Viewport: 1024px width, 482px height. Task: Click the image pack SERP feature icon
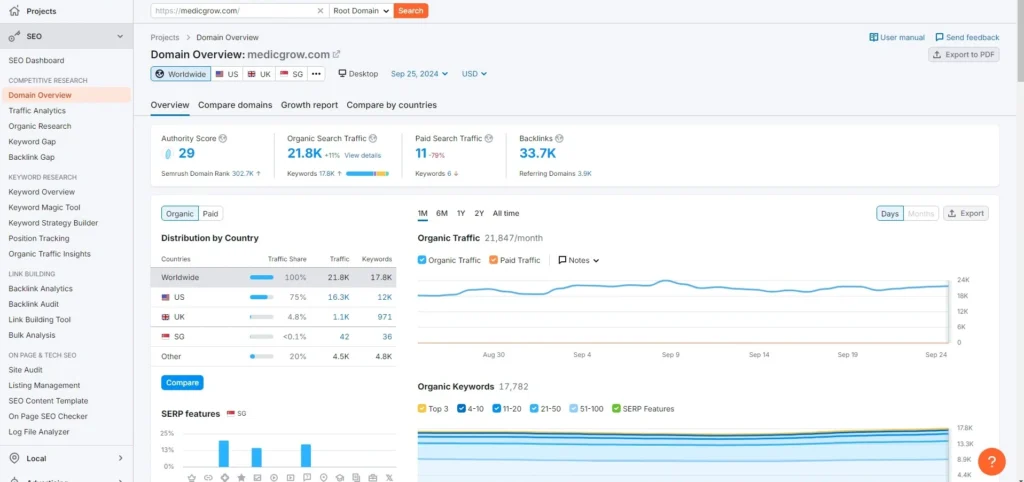coord(257,477)
